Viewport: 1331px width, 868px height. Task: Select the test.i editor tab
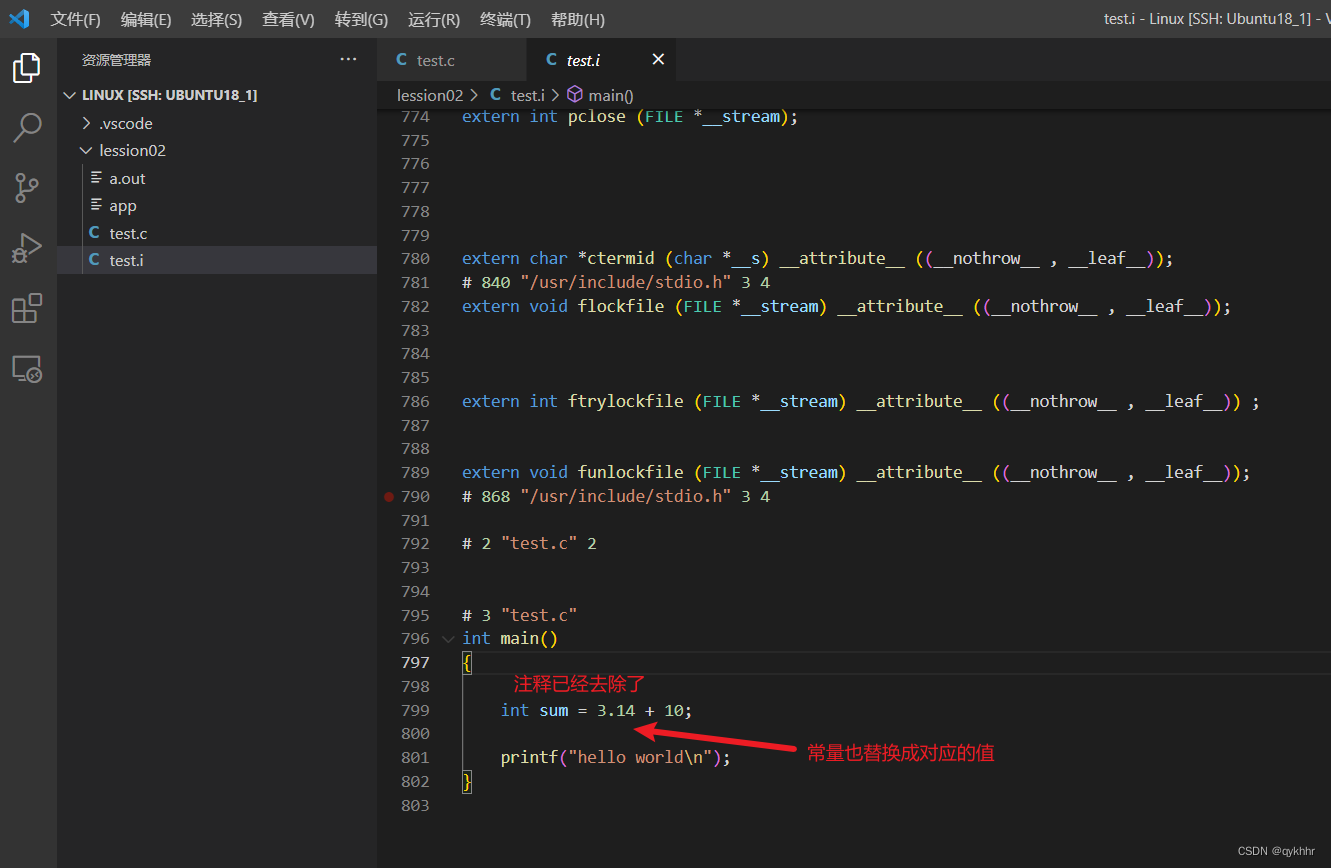(x=601, y=60)
